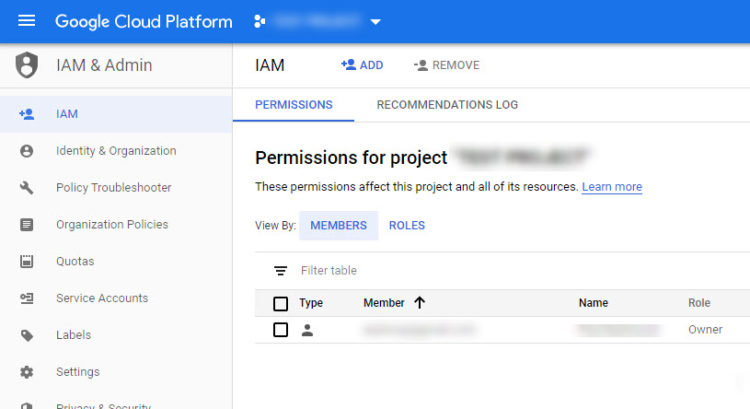Expand the project dropdown arrow
The width and height of the screenshot is (750, 409).
[x=375, y=22]
